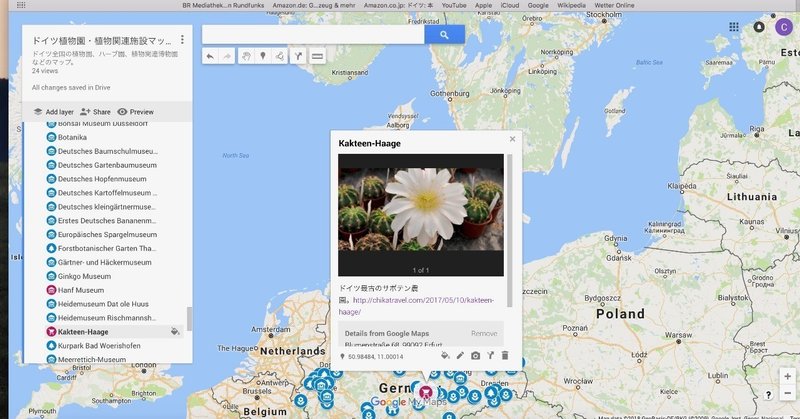Select Deutsches Gartenbaumuseum in the list
The image size is (800, 419).
pyautogui.click(x=107, y=165)
